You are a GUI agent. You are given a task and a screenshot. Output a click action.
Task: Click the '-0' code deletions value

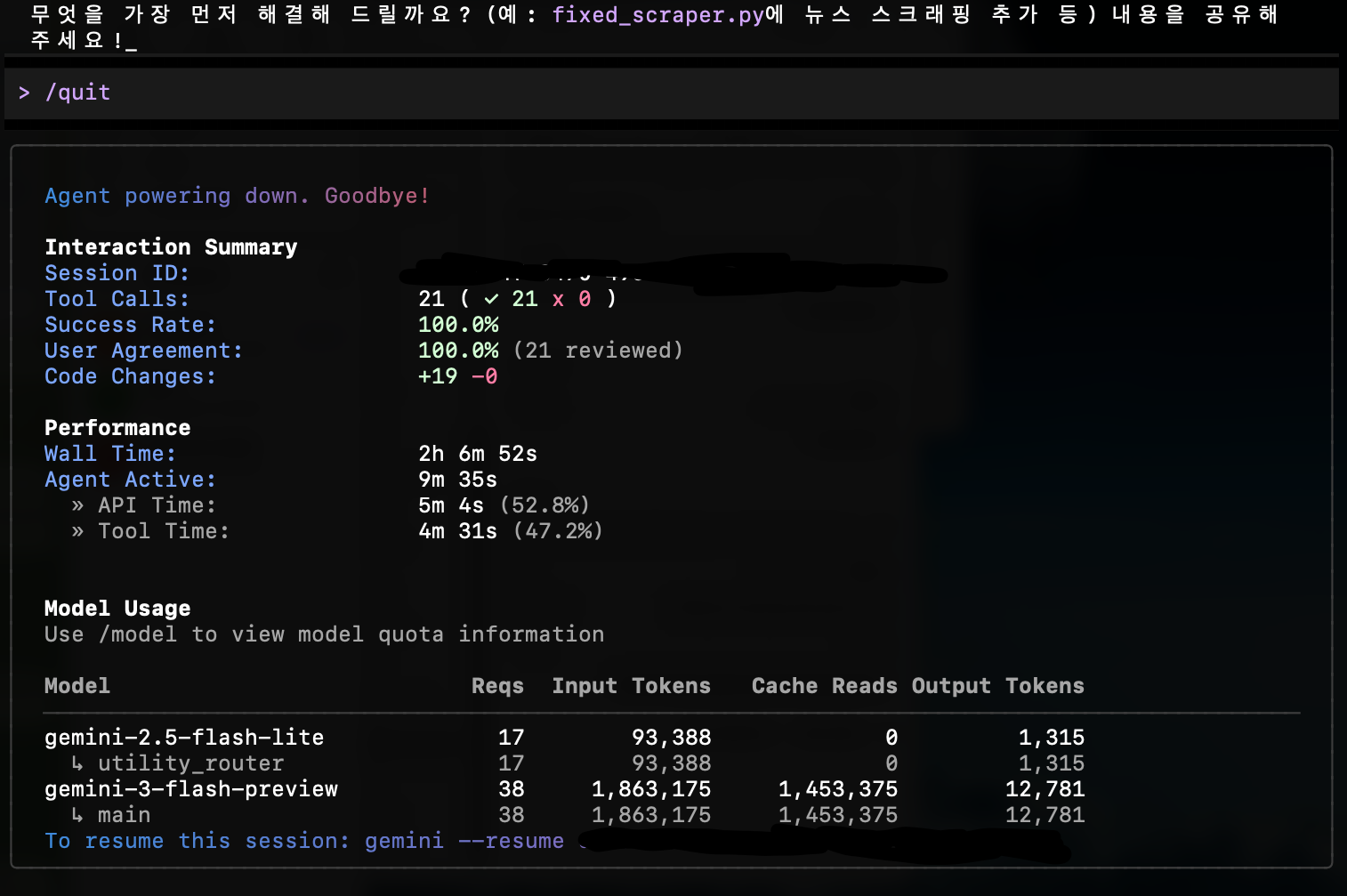click(x=485, y=376)
